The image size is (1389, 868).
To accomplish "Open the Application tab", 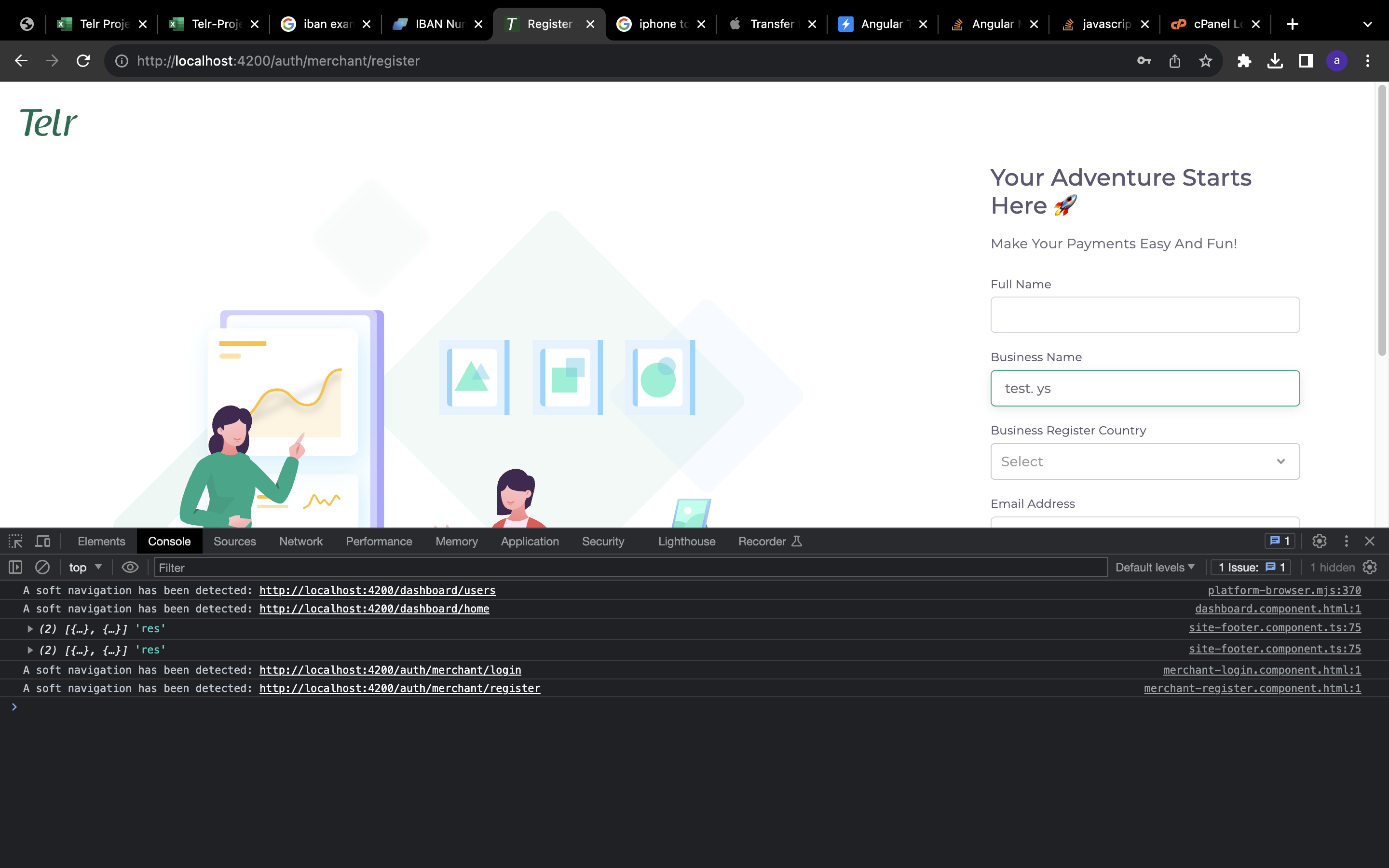I will click(530, 542).
